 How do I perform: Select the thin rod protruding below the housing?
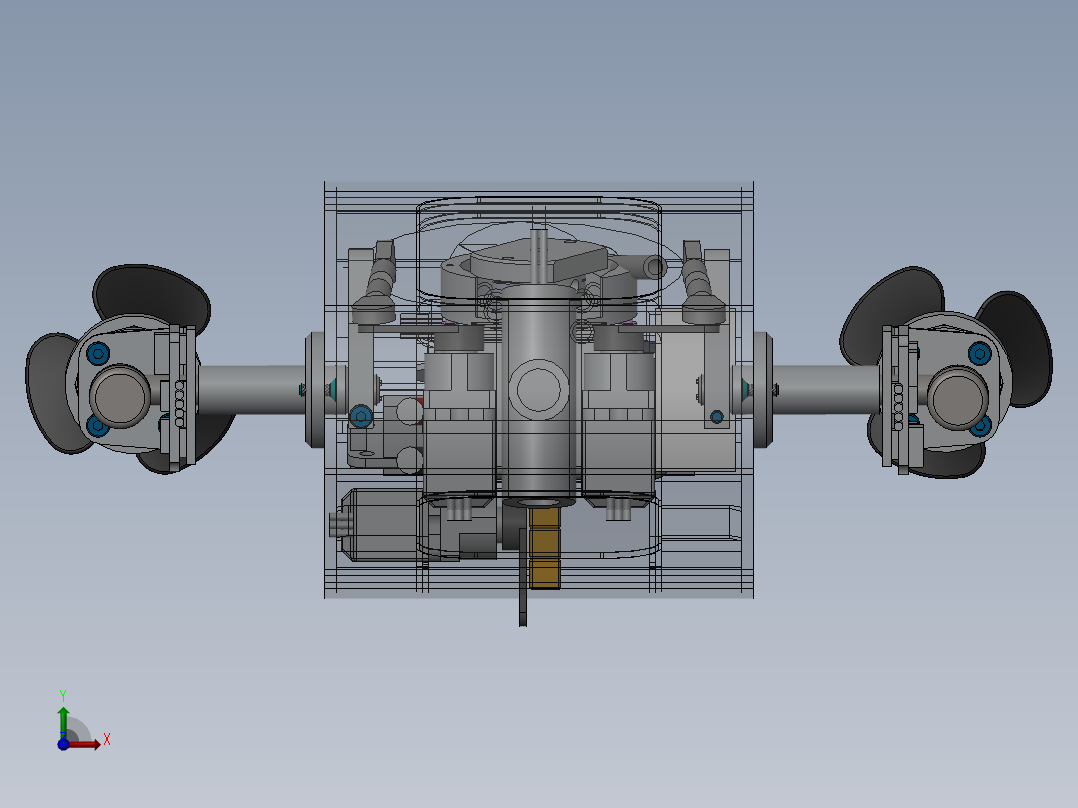tap(522, 578)
